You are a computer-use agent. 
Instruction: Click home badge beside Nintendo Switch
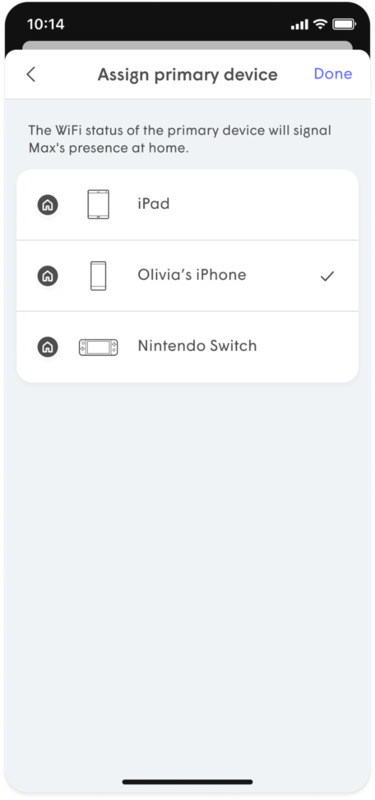47,347
